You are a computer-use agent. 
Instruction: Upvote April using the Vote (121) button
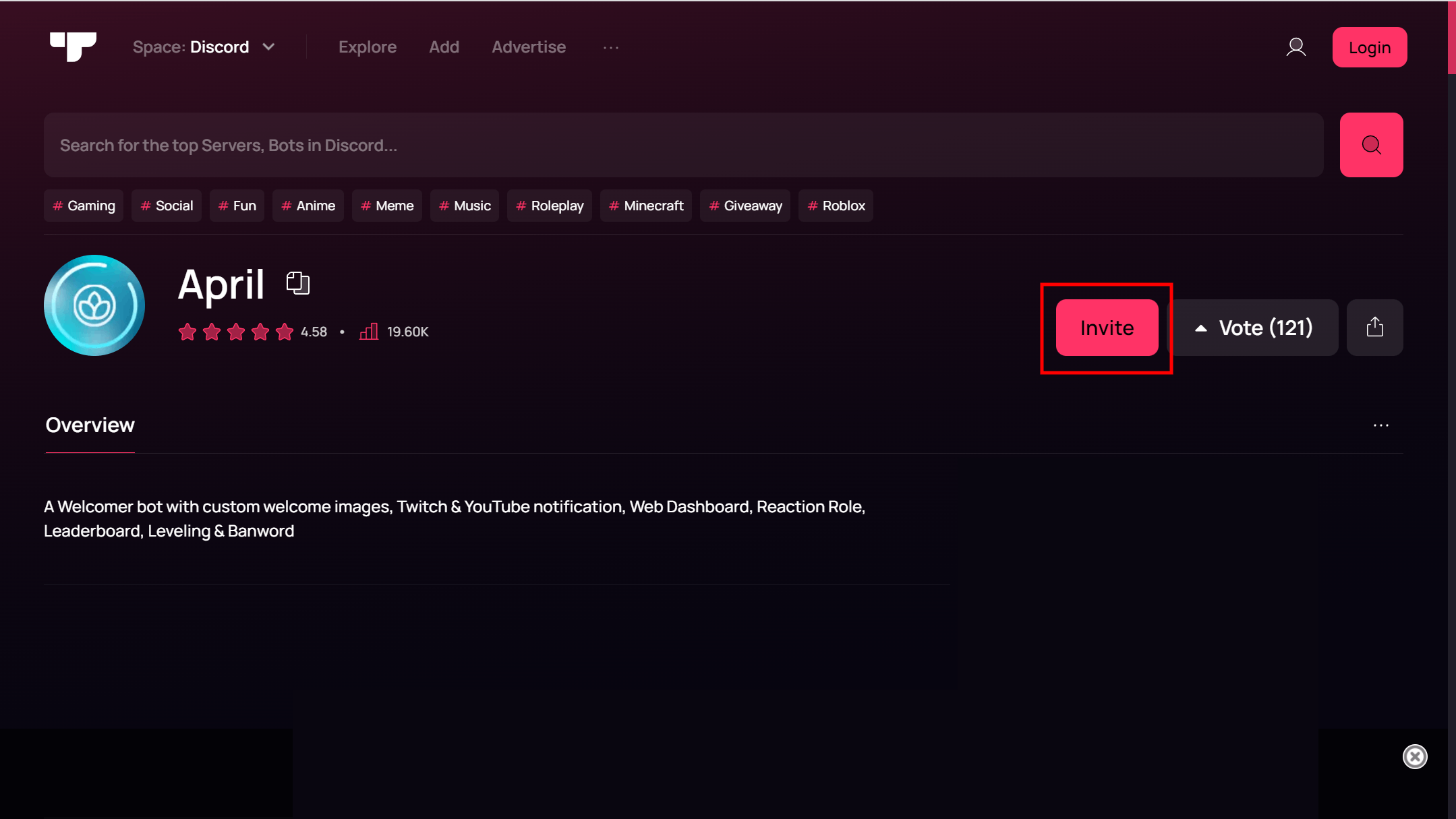[1254, 328]
